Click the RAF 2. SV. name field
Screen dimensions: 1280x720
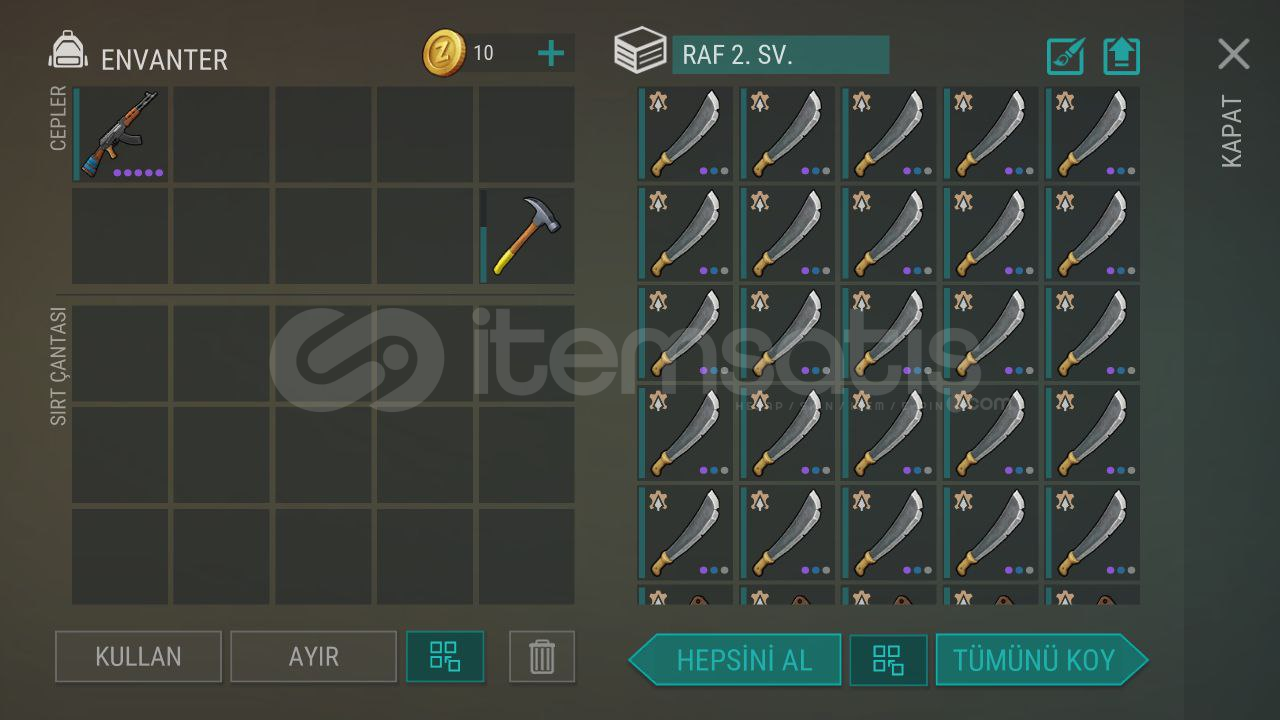point(780,55)
